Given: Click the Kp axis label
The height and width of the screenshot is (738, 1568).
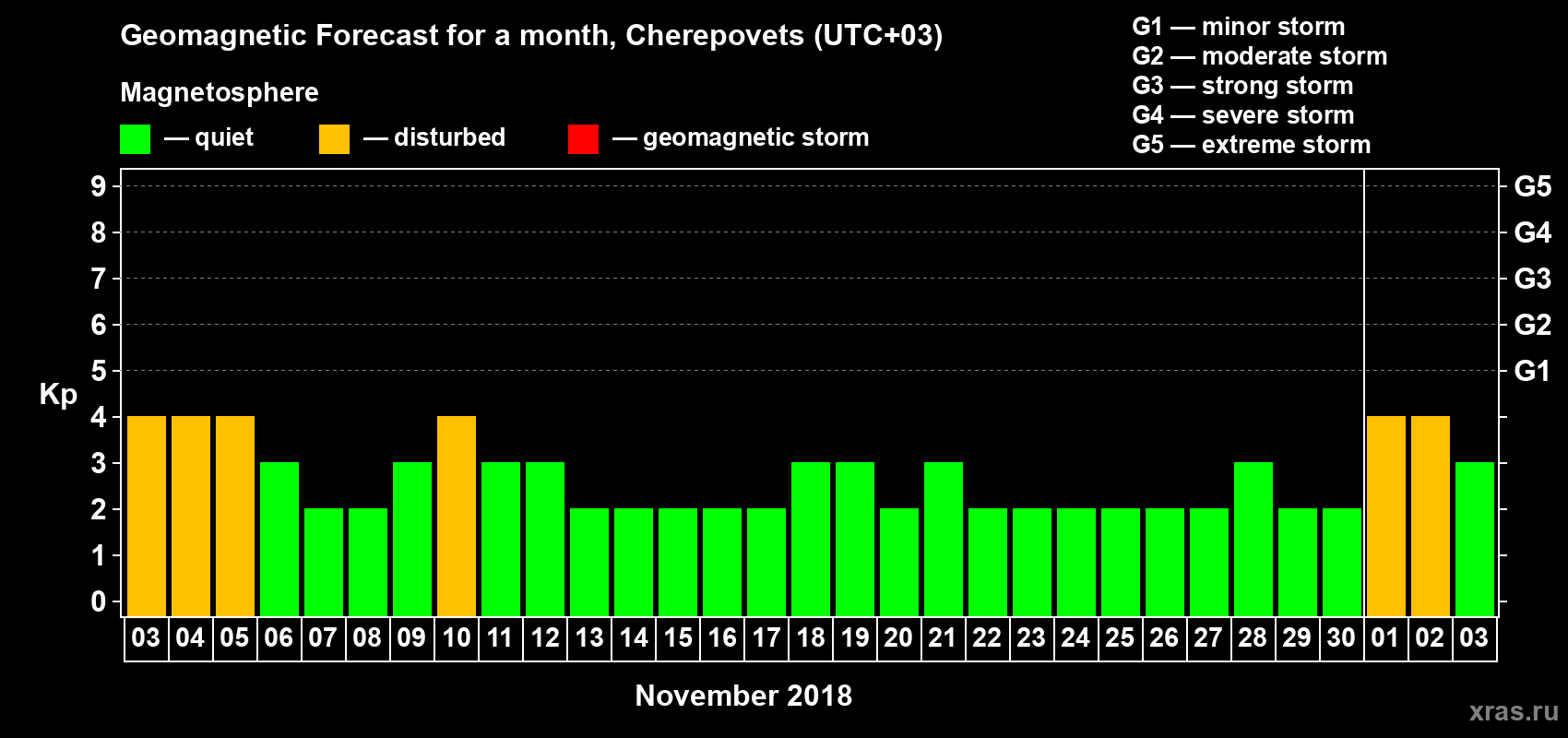Looking at the screenshot, I should click(58, 395).
